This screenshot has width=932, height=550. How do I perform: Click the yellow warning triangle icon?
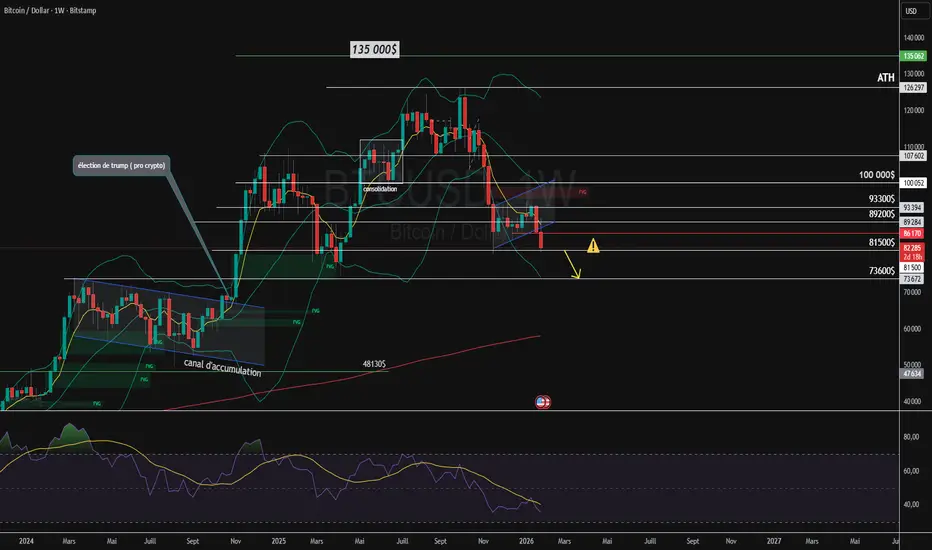point(593,246)
